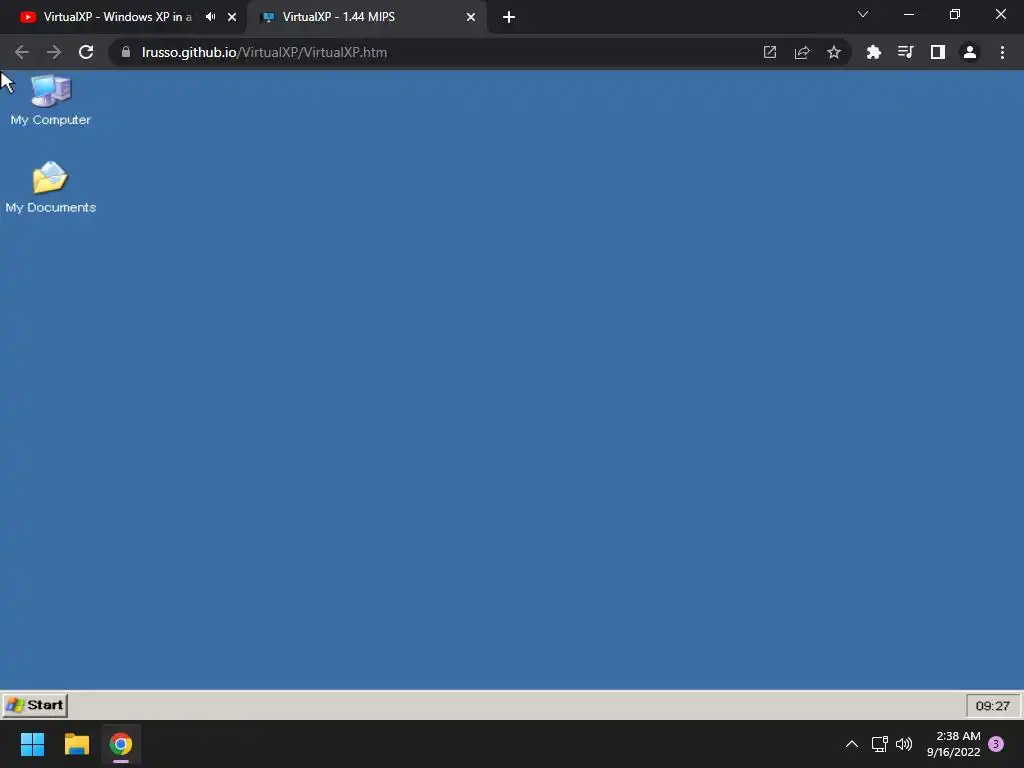Open network status tray icon
Screen dimensions: 1024x768
tap(880, 744)
